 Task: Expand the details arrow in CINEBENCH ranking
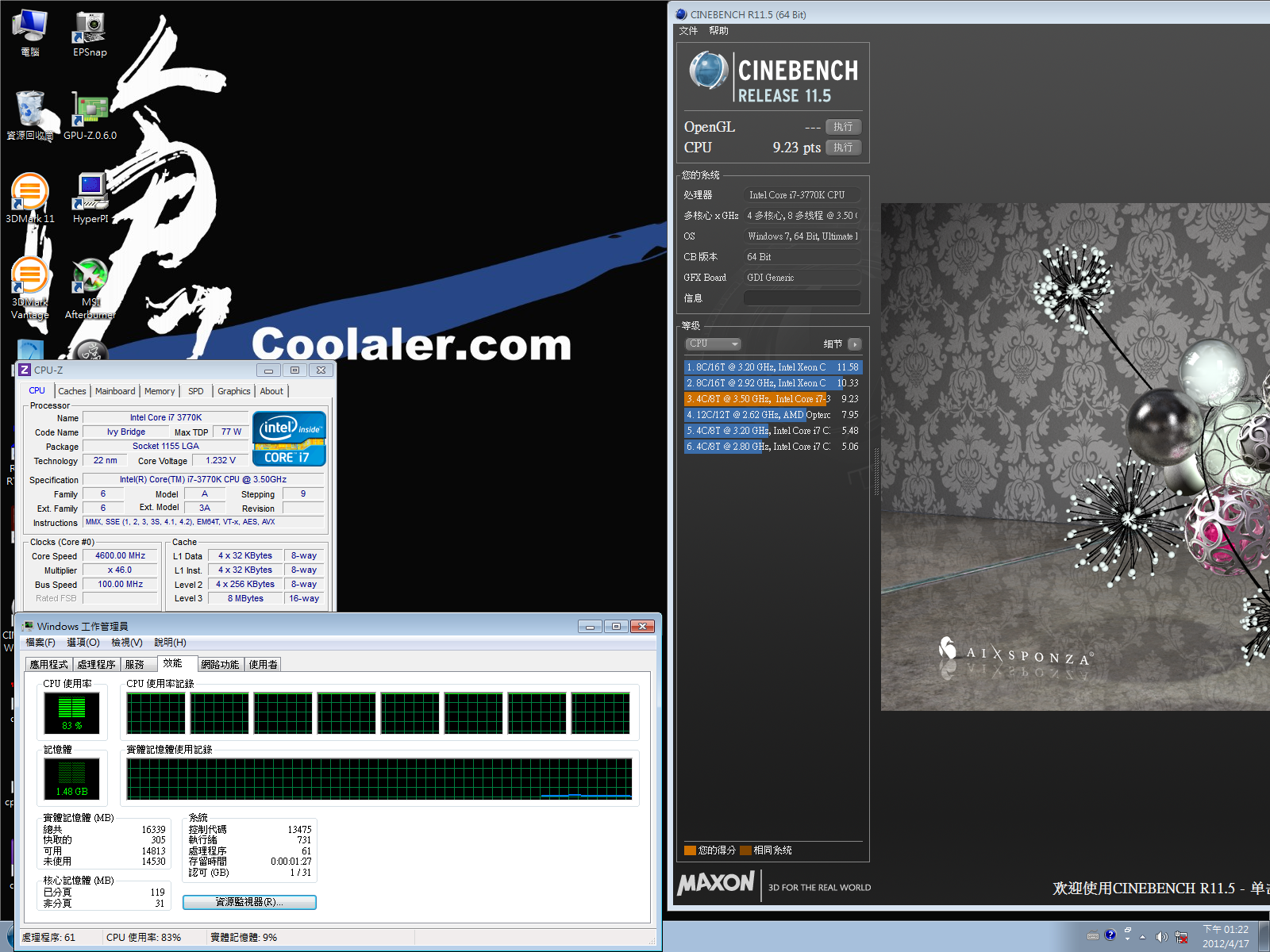coord(854,344)
